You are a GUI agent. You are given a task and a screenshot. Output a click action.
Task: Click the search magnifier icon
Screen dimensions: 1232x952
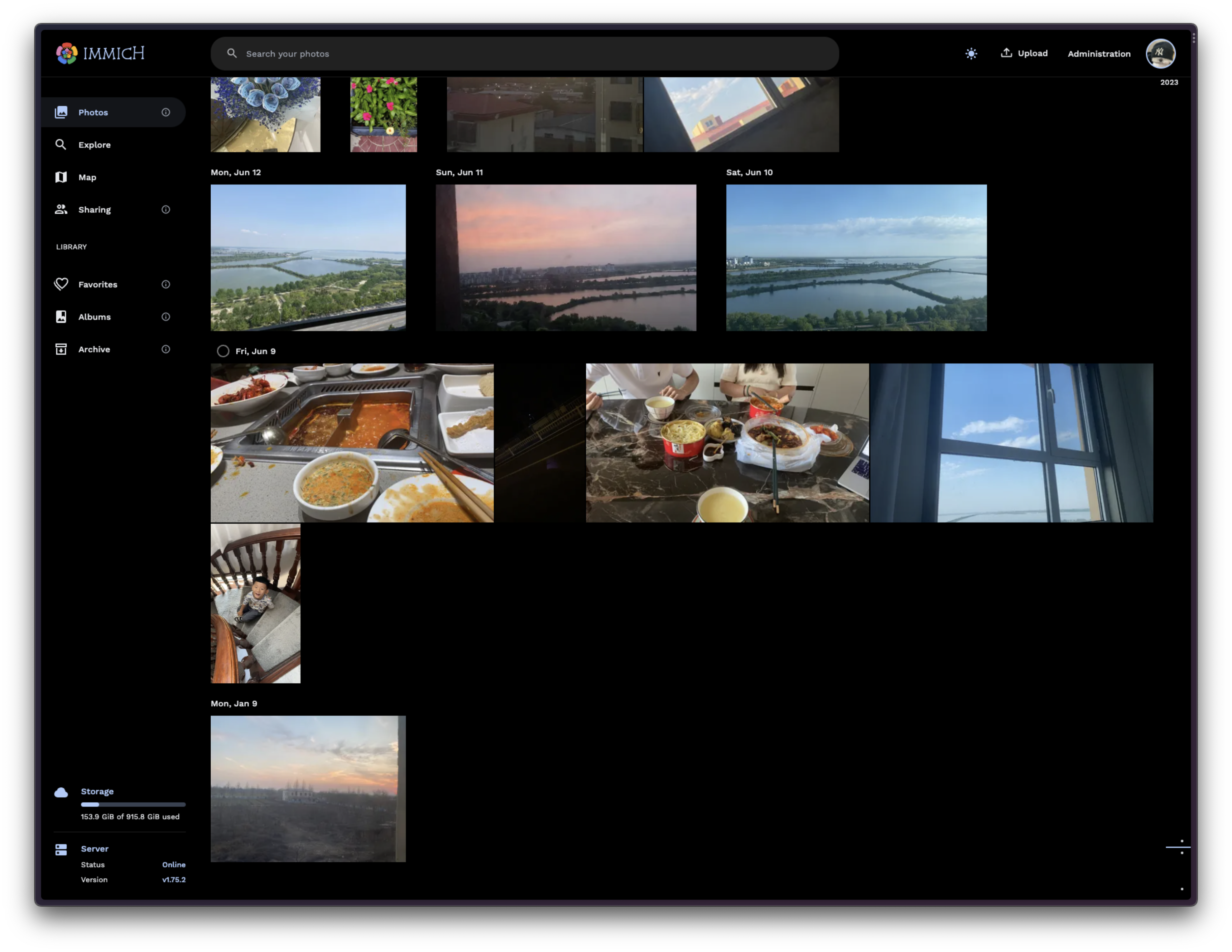click(232, 53)
